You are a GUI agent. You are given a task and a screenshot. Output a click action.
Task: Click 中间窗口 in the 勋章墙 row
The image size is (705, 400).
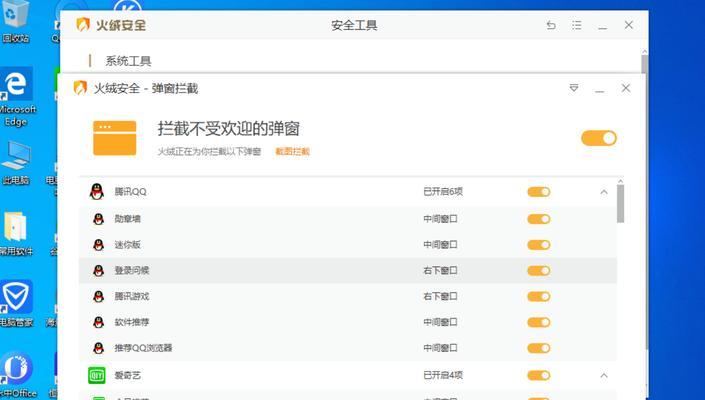coord(440,219)
